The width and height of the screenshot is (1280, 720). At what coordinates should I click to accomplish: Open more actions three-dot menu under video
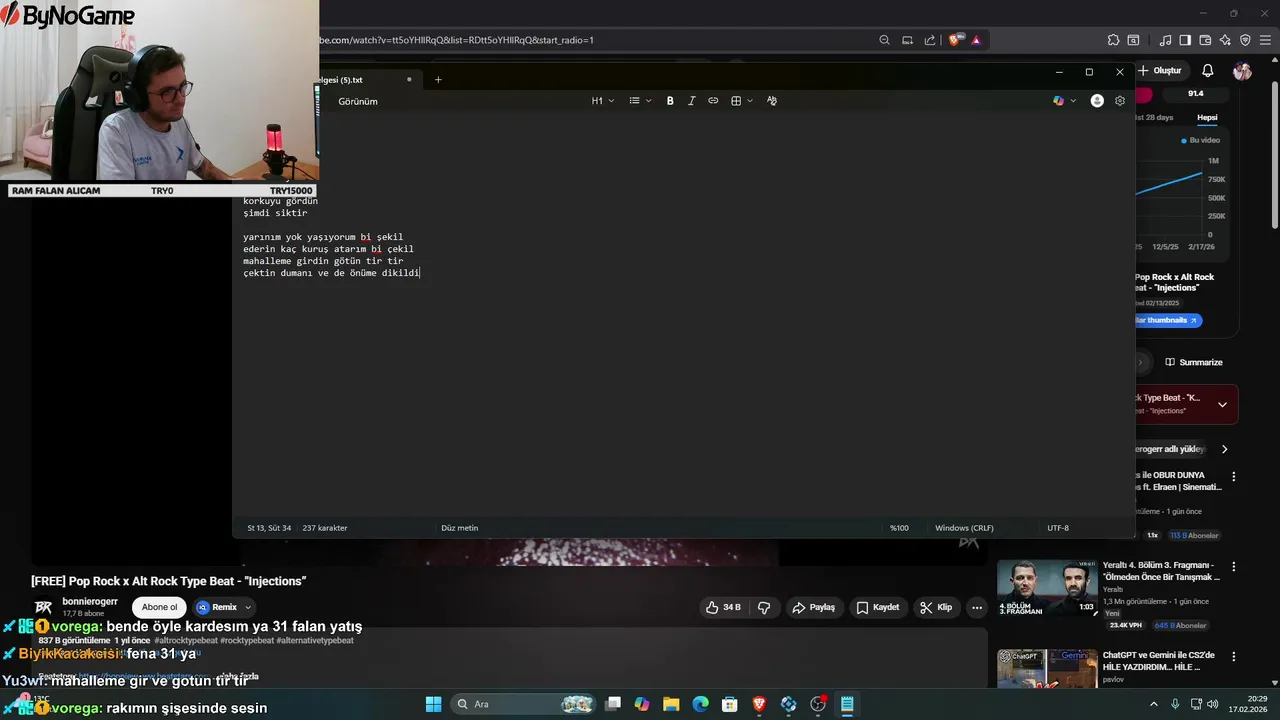coord(977,607)
